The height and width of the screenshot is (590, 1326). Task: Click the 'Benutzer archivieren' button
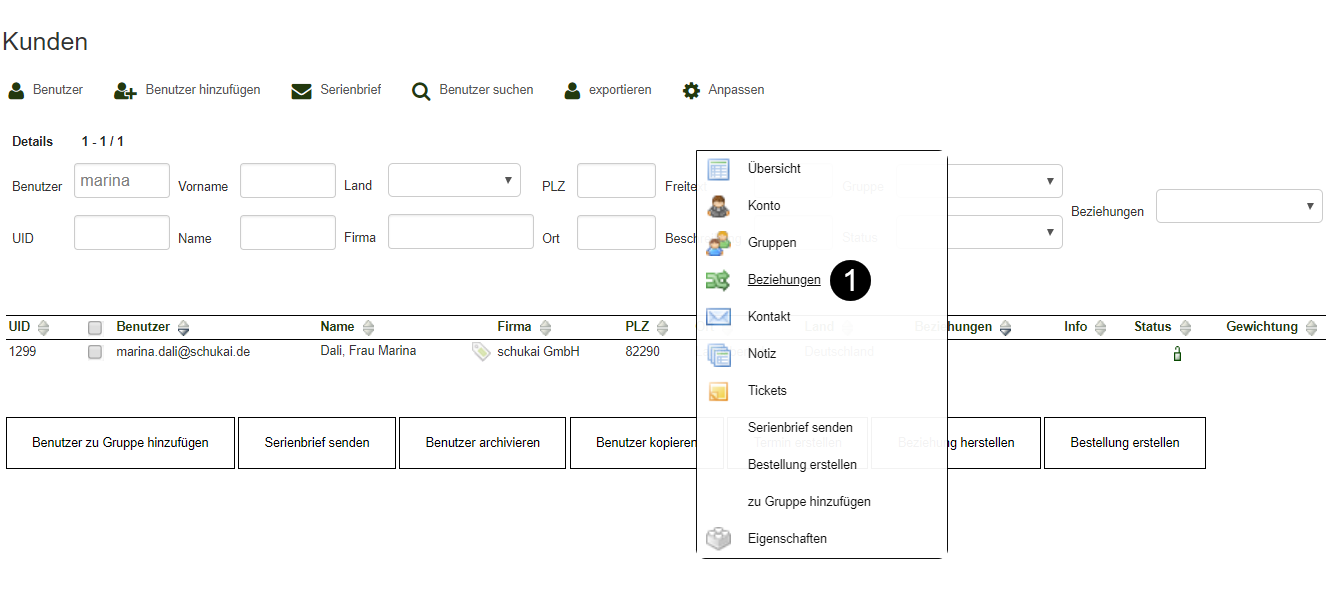482,443
